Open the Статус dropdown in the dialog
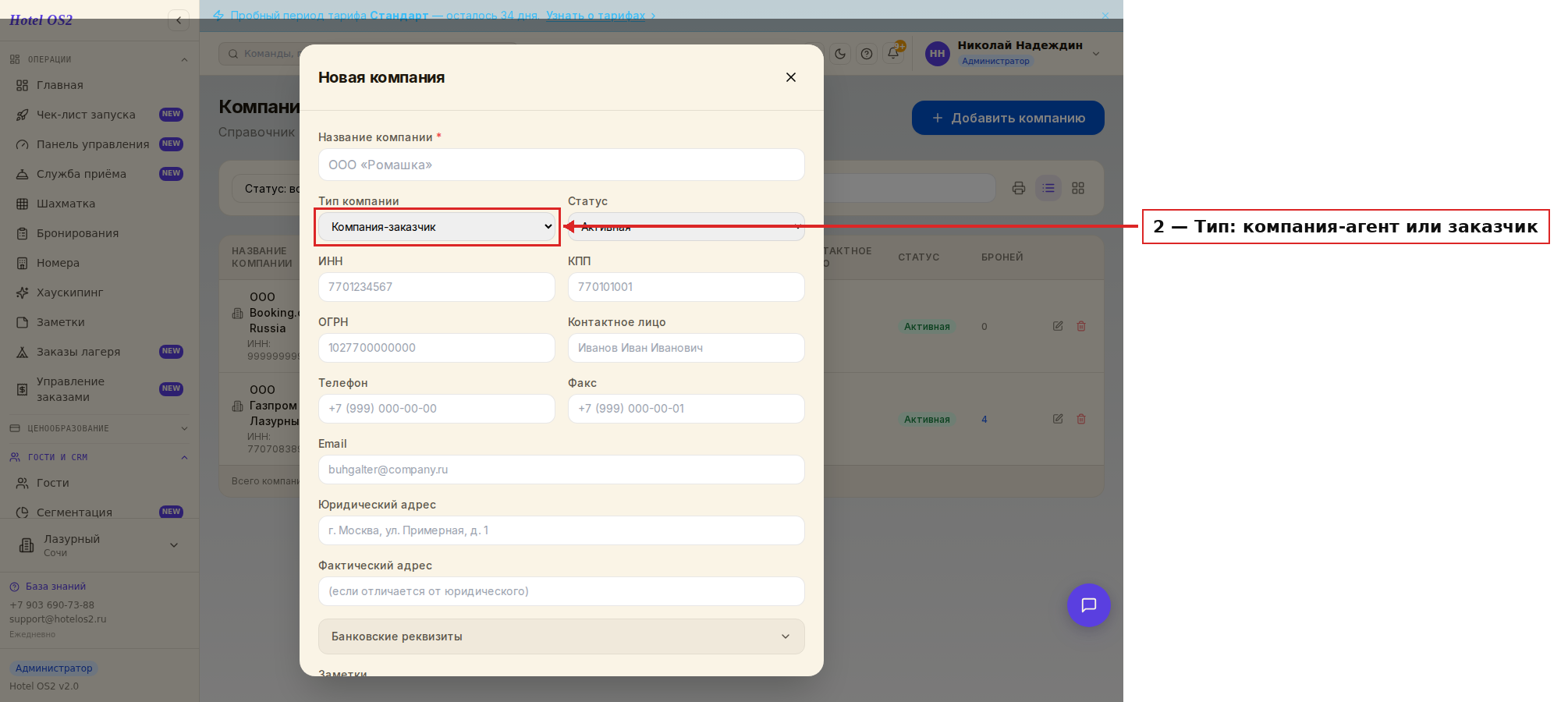The width and height of the screenshot is (1568, 702). [686, 227]
